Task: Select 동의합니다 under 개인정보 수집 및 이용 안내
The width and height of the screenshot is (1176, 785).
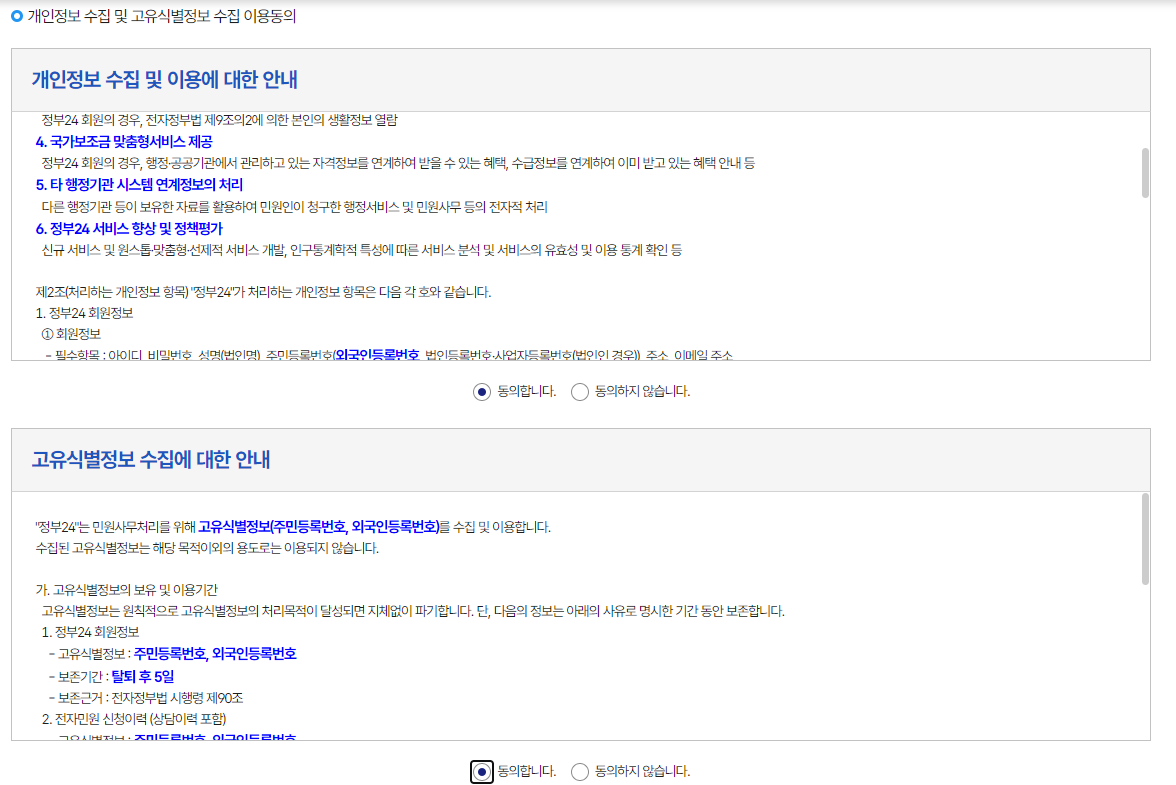Action: 482,391
